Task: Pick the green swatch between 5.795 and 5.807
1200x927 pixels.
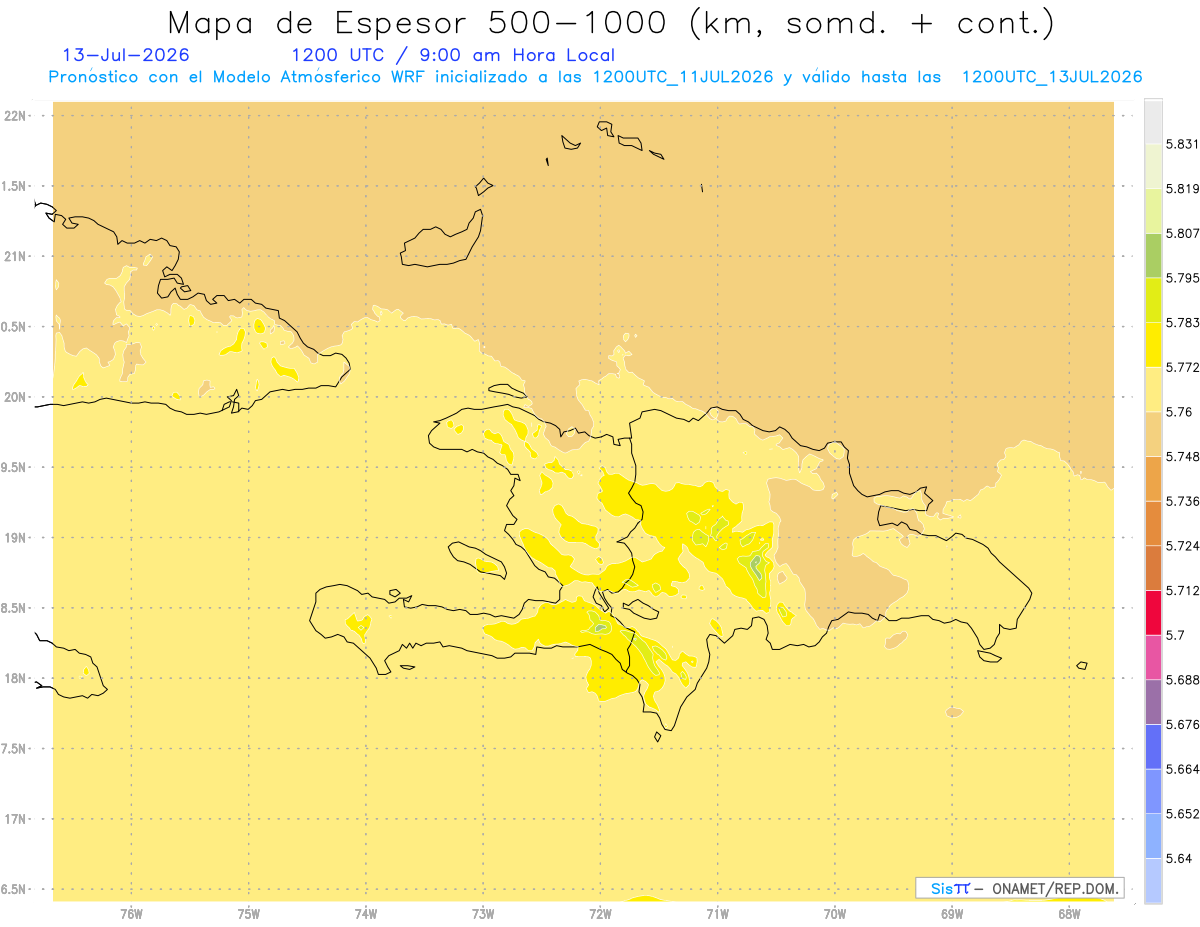Action: click(1153, 255)
